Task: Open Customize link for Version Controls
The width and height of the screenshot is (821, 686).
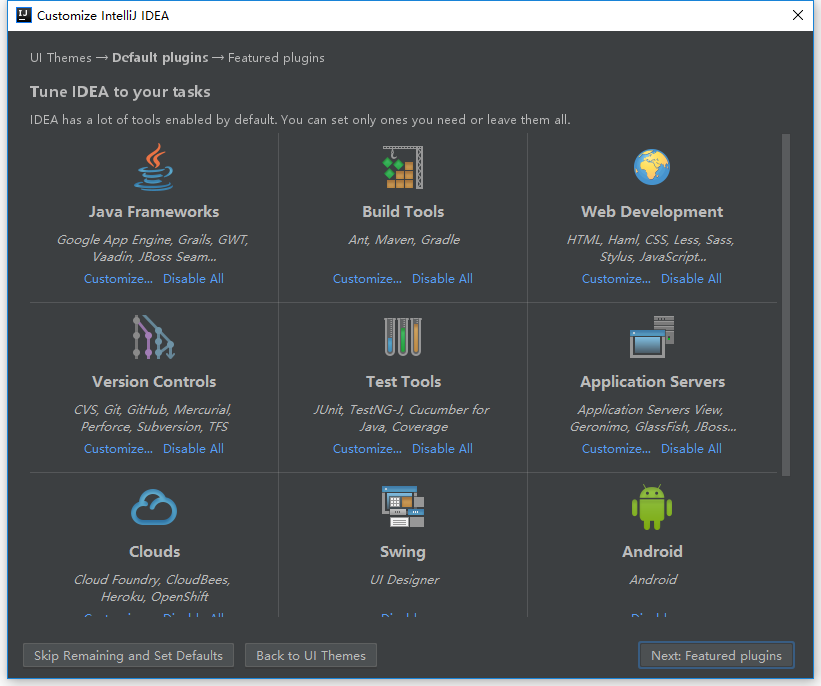Action: click(x=118, y=449)
